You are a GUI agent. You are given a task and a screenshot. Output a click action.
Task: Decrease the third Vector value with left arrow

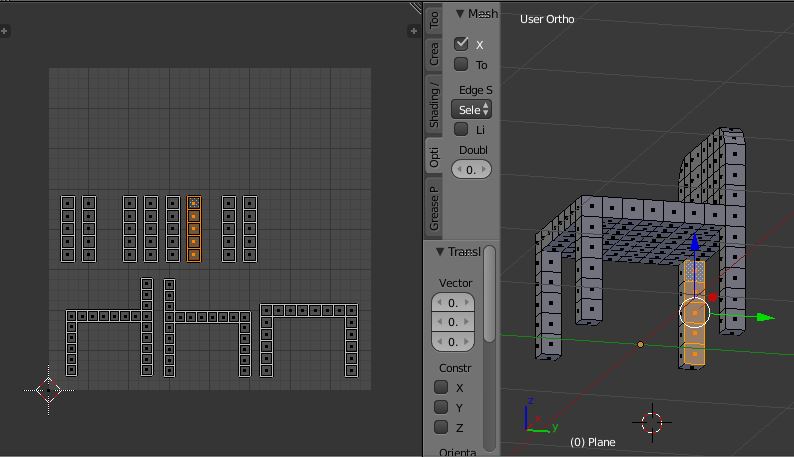pyautogui.click(x=439, y=341)
